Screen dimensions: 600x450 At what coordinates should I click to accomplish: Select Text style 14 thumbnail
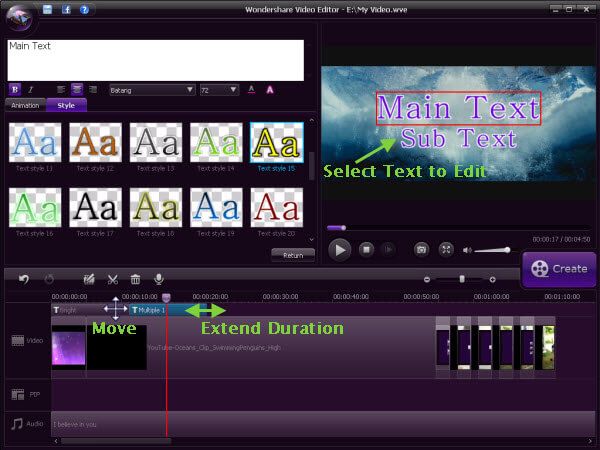(x=216, y=143)
